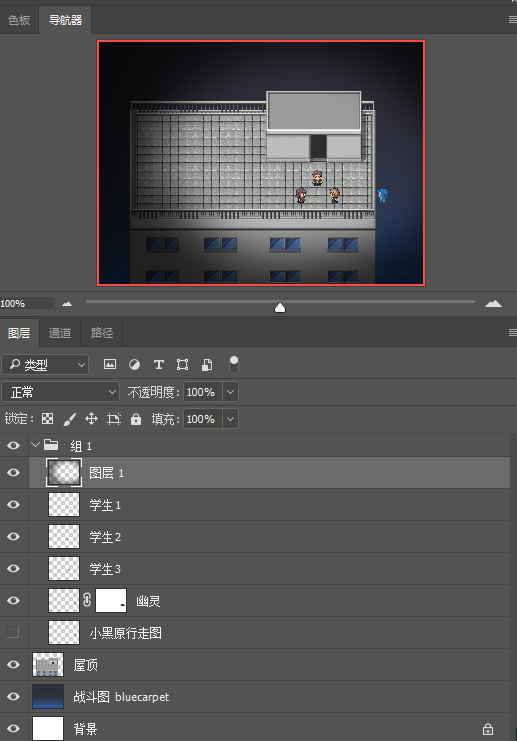This screenshot has width=517, height=741.
Task: Click the zoom out small mountains icon
Action: [67, 304]
